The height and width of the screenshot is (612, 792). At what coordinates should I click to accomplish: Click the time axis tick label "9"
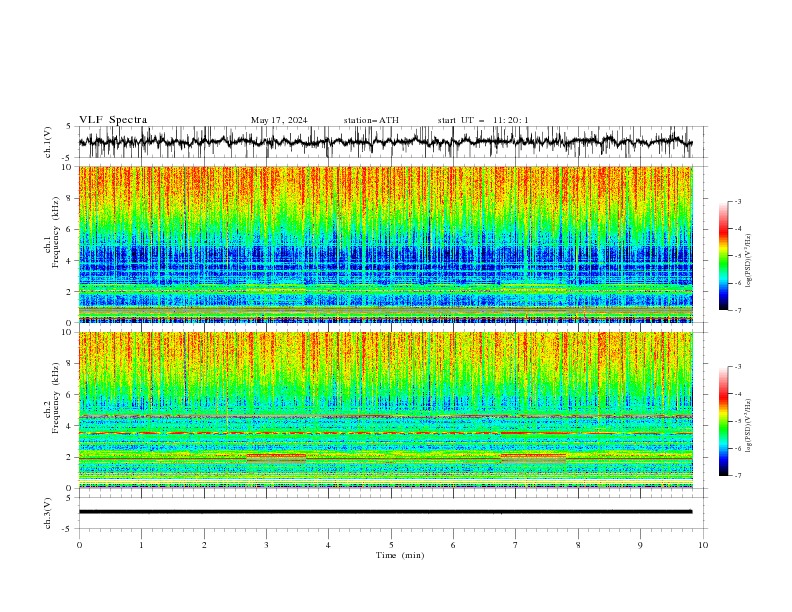click(x=640, y=545)
